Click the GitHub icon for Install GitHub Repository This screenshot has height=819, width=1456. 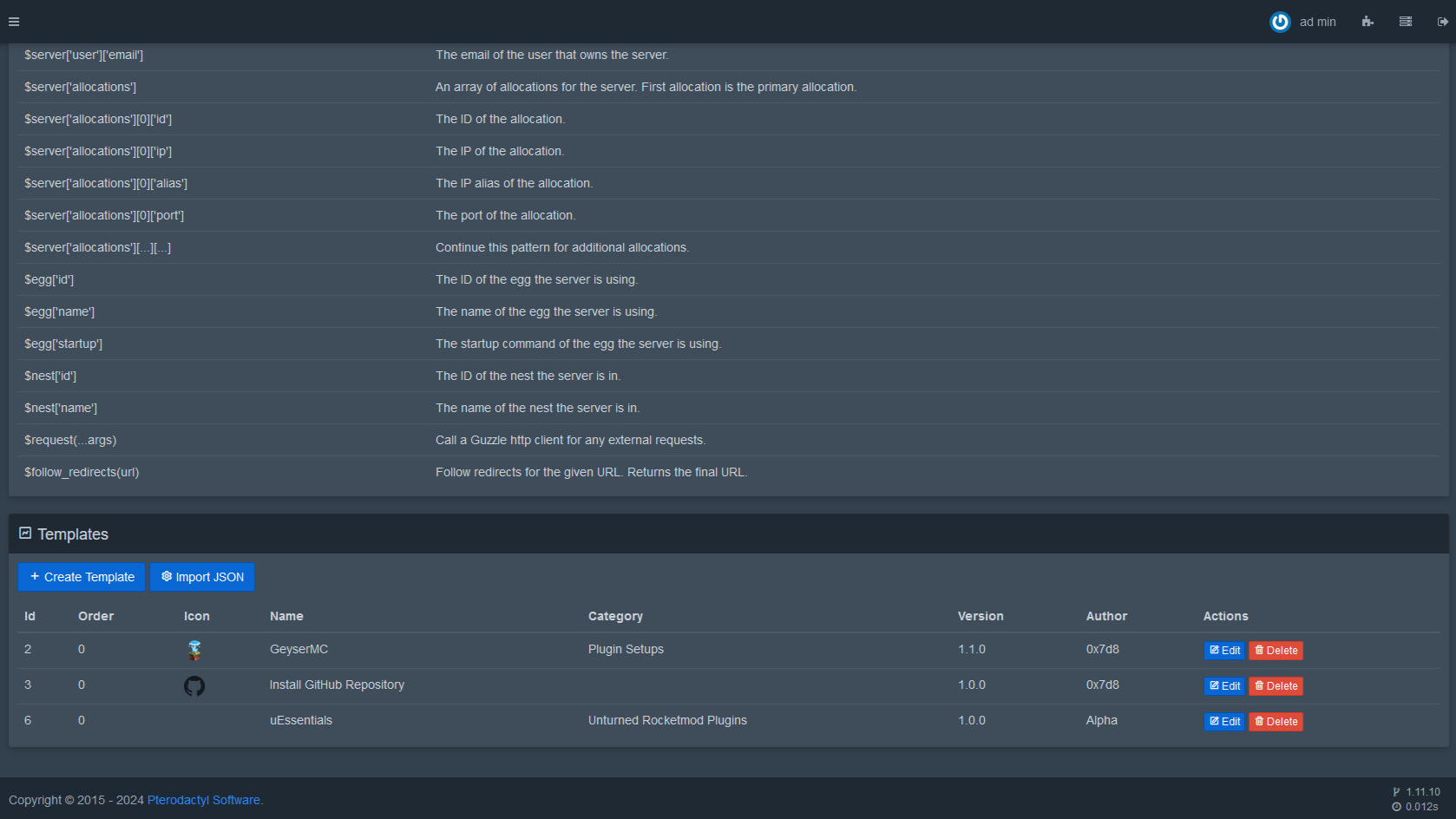point(194,686)
